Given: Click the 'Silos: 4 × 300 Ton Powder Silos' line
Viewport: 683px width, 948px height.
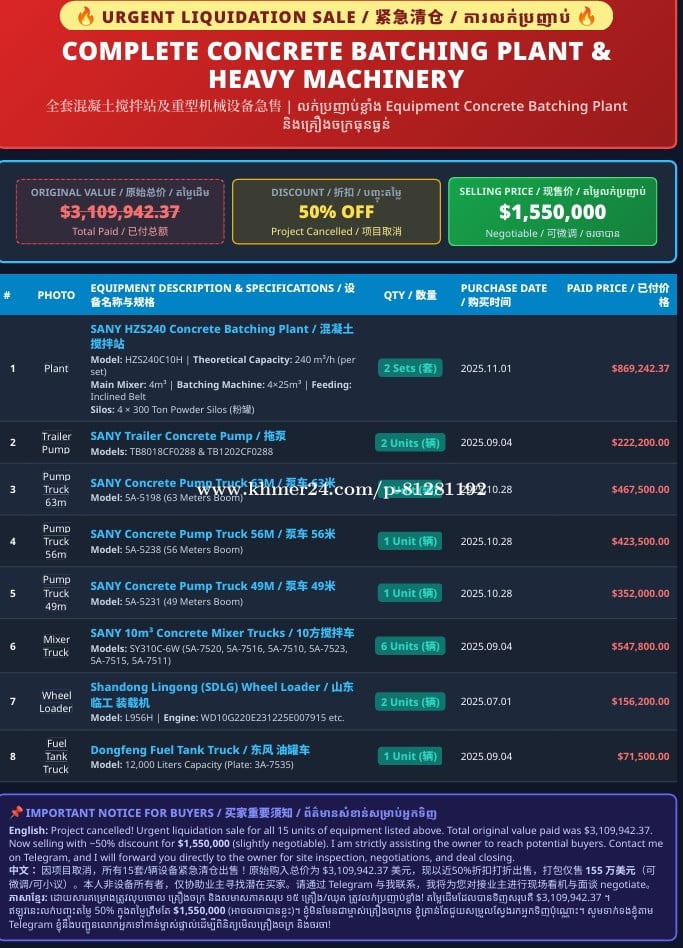Looking at the screenshot, I should [172, 409].
